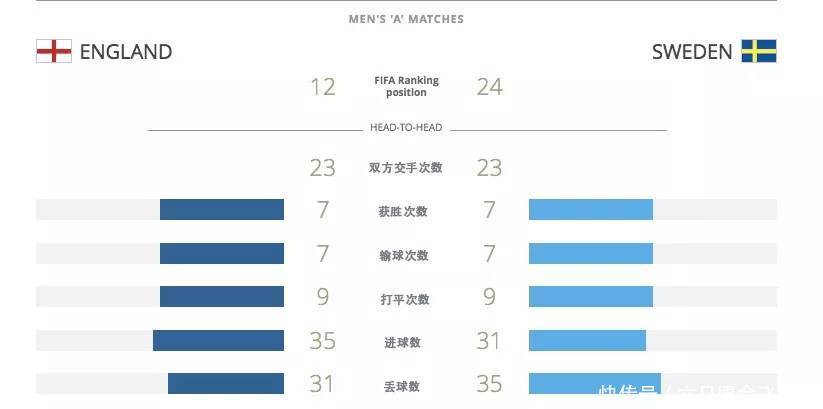Click the Sweden flag icon
823x409 pixels.
(x=759, y=51)
